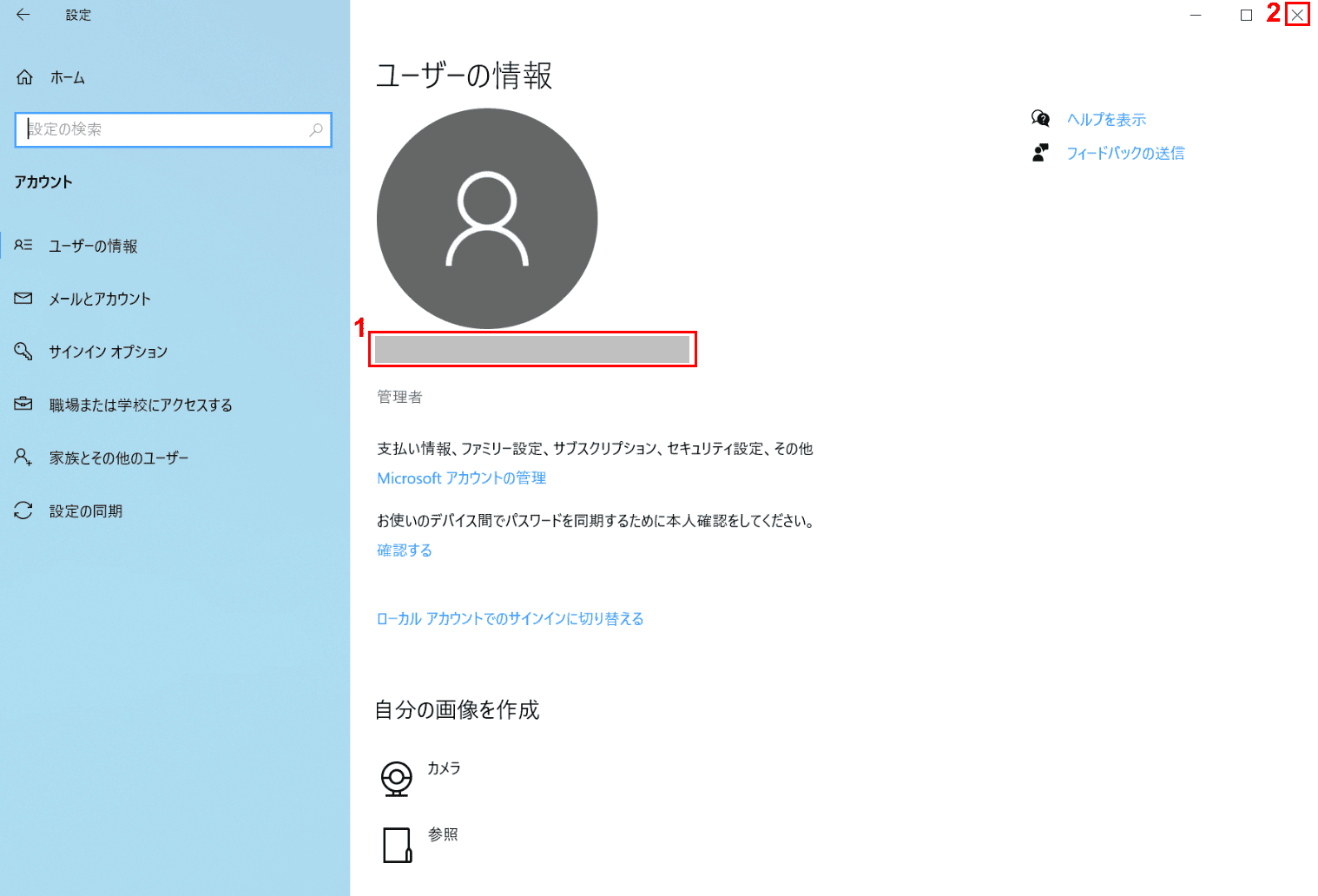This screenshot has width=1318, height=896.
Task: Close the Settings window
Action: click(x=1297, y=15)
